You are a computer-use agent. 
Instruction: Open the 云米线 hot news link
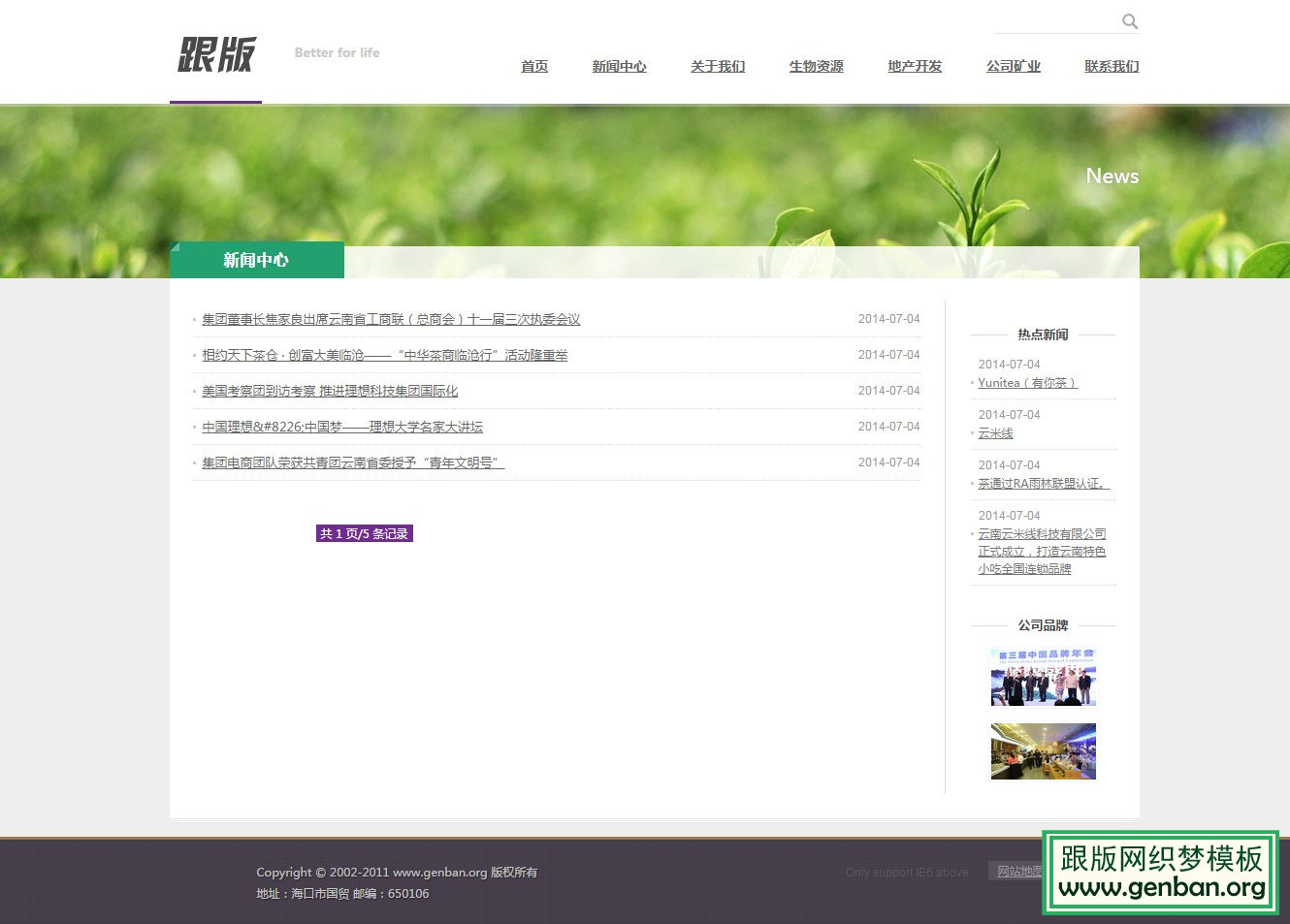[995, 433]
